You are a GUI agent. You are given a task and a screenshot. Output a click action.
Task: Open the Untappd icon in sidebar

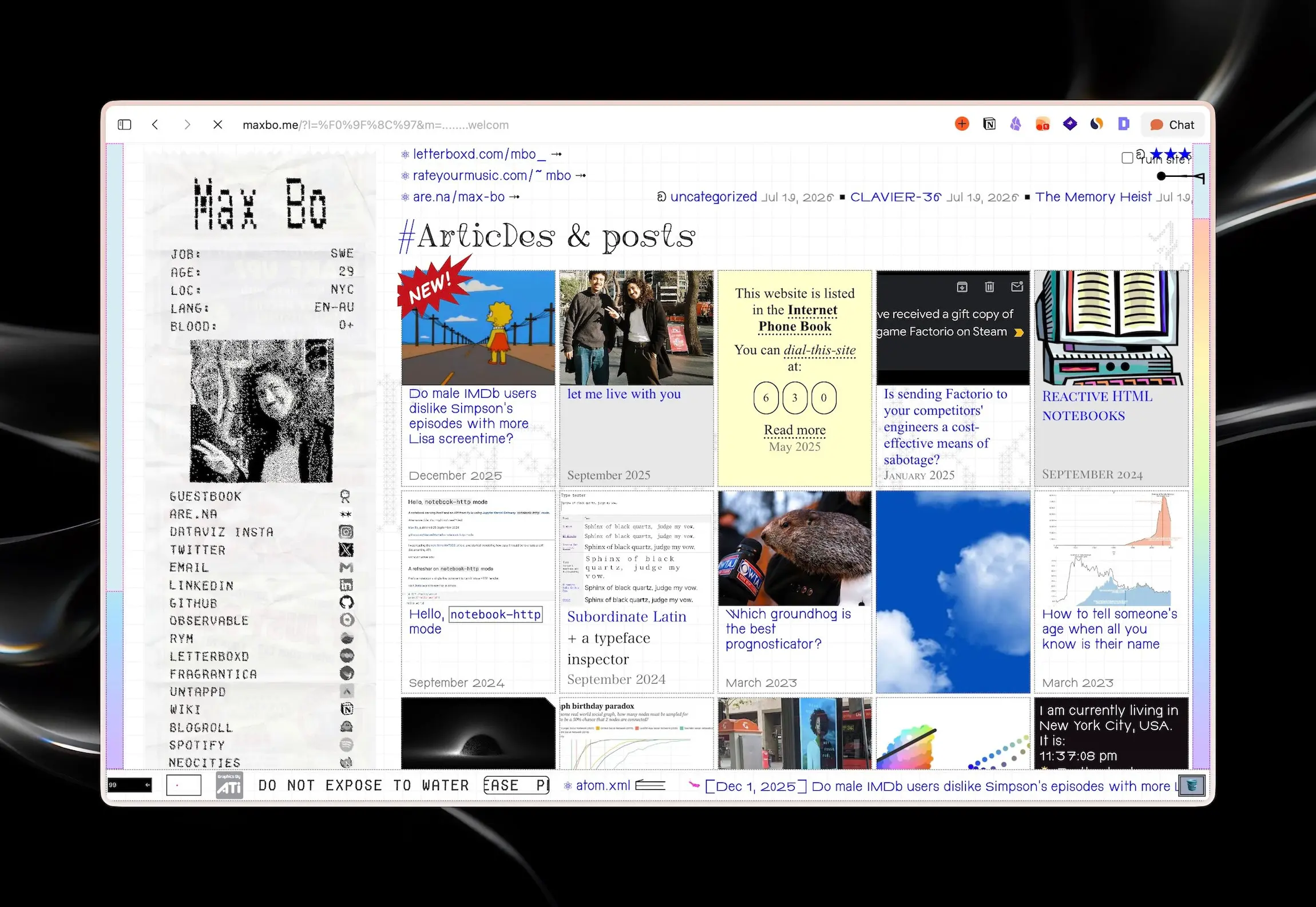pos(346,691)
